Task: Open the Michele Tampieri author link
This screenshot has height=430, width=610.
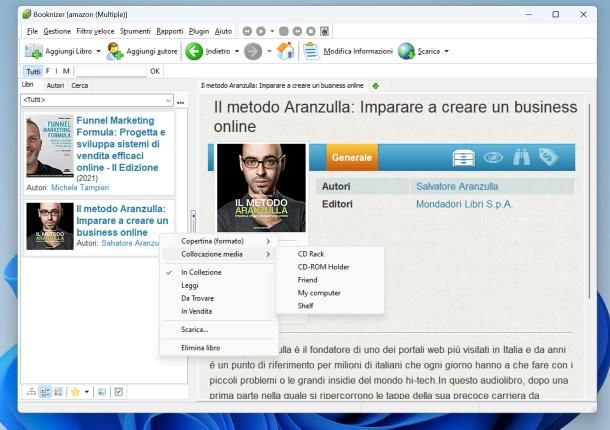Action: point(80,188)
